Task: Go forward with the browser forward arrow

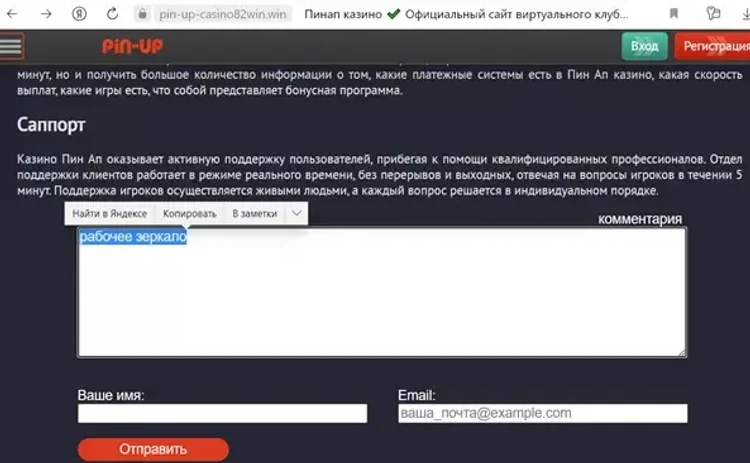Action: pos(46,14)
